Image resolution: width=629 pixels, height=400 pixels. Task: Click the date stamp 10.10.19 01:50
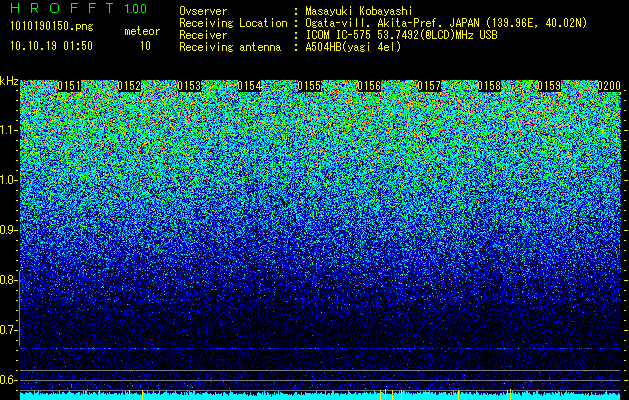tap(51, 46)
